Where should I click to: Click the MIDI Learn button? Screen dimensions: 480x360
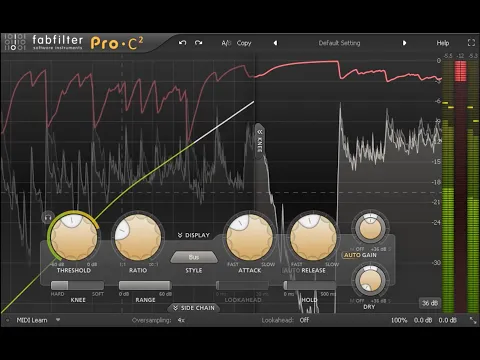coord(32,320)
